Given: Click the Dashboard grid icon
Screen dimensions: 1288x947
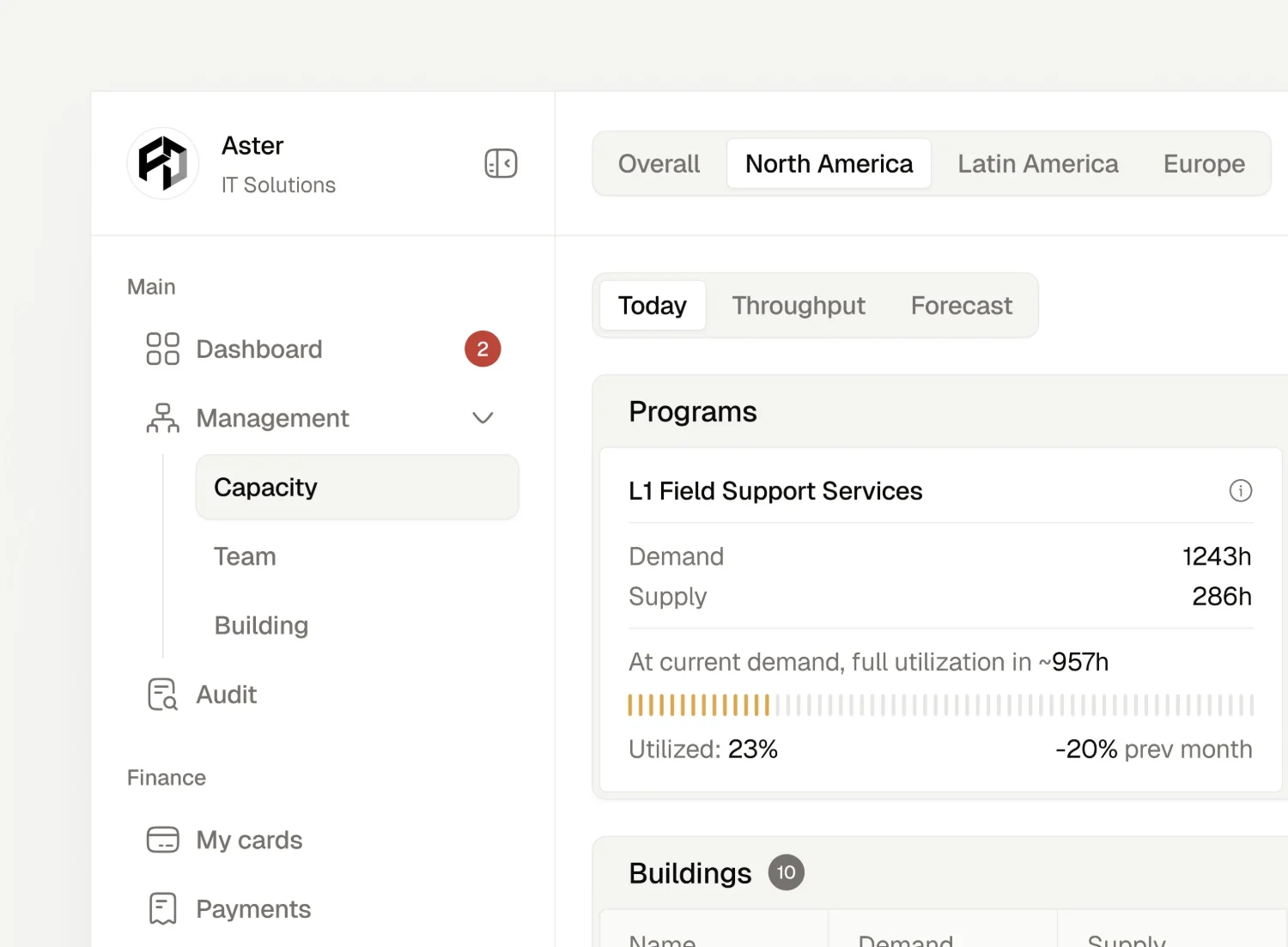Looking at the screenshot, I should tap(162, 349).
